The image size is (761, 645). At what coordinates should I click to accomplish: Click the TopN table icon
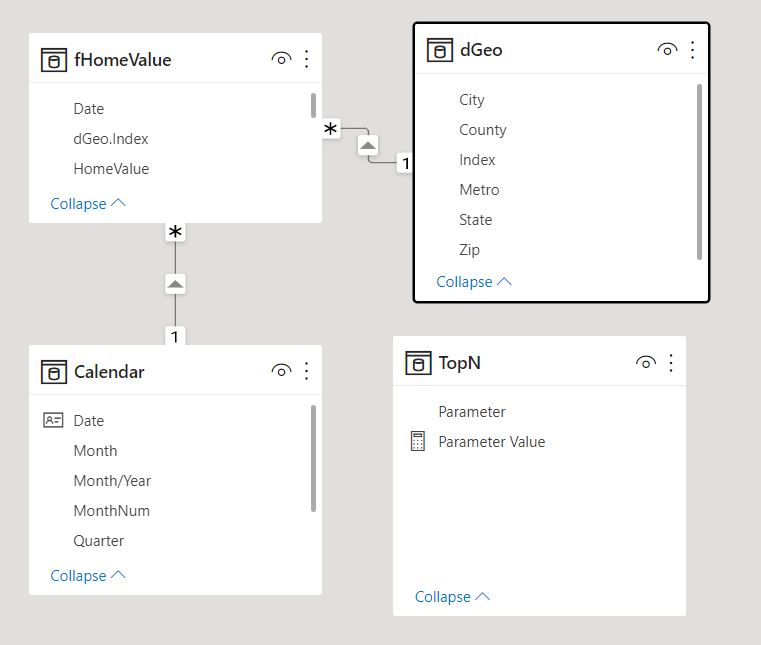coord(418,363)
